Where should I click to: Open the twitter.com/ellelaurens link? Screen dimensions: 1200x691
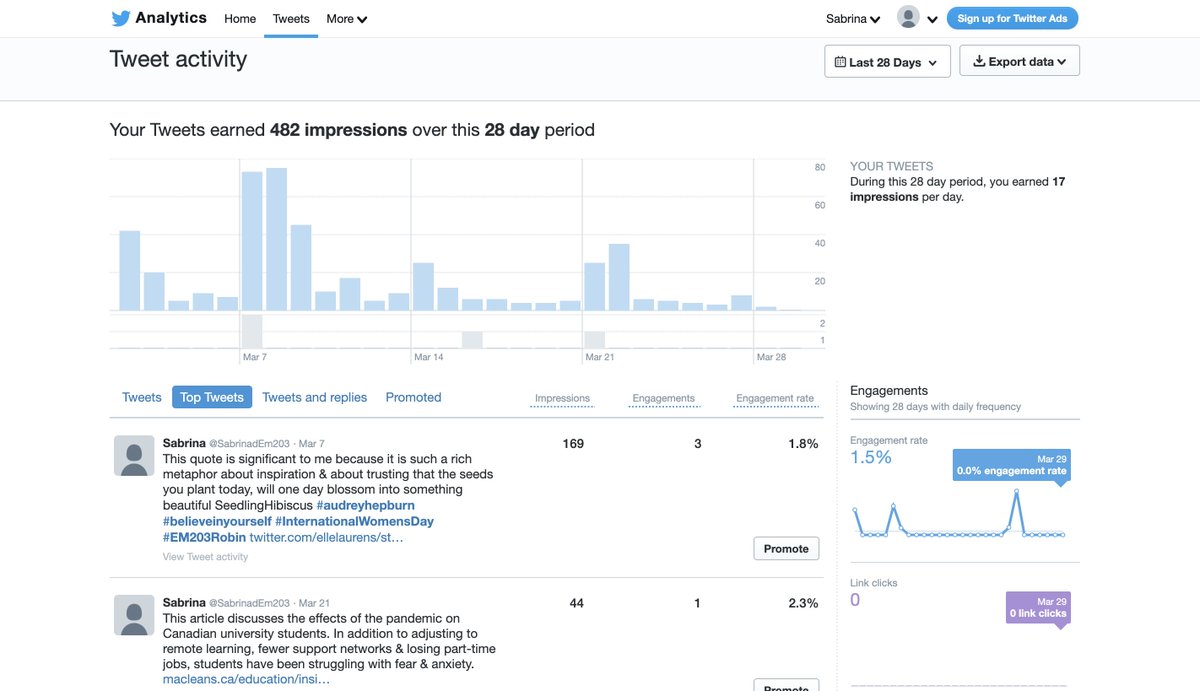(x=327, y=538)
